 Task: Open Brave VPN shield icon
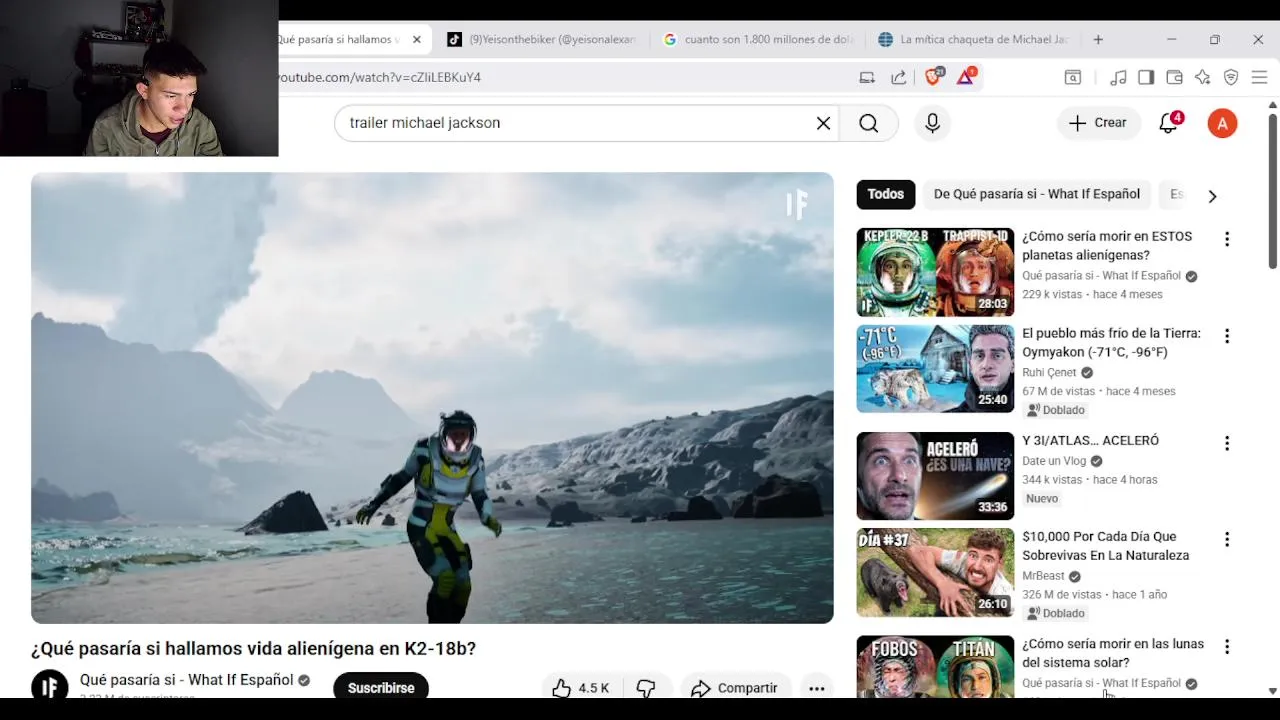pos(1231,77)
